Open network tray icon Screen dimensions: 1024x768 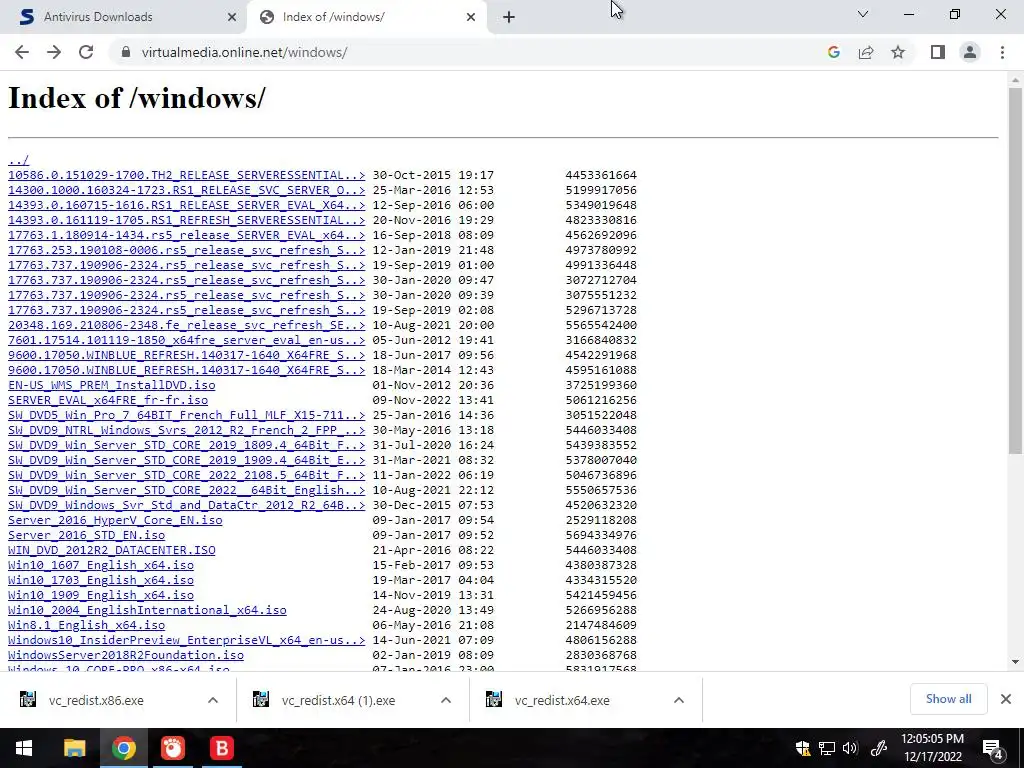pos(827,748)
